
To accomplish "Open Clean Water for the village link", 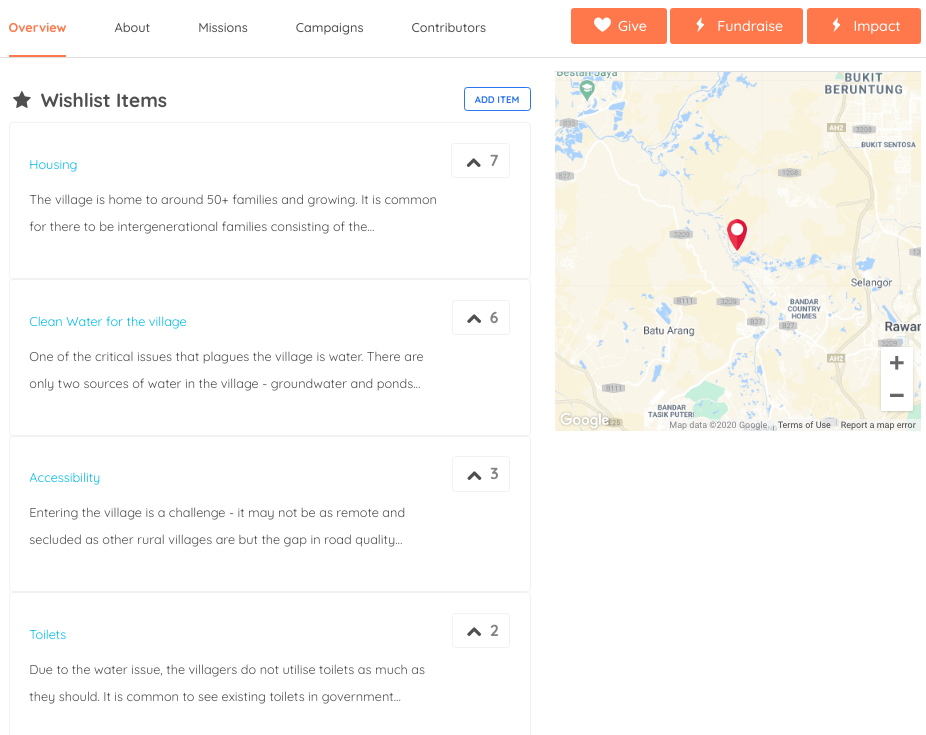I will [108, 322].
